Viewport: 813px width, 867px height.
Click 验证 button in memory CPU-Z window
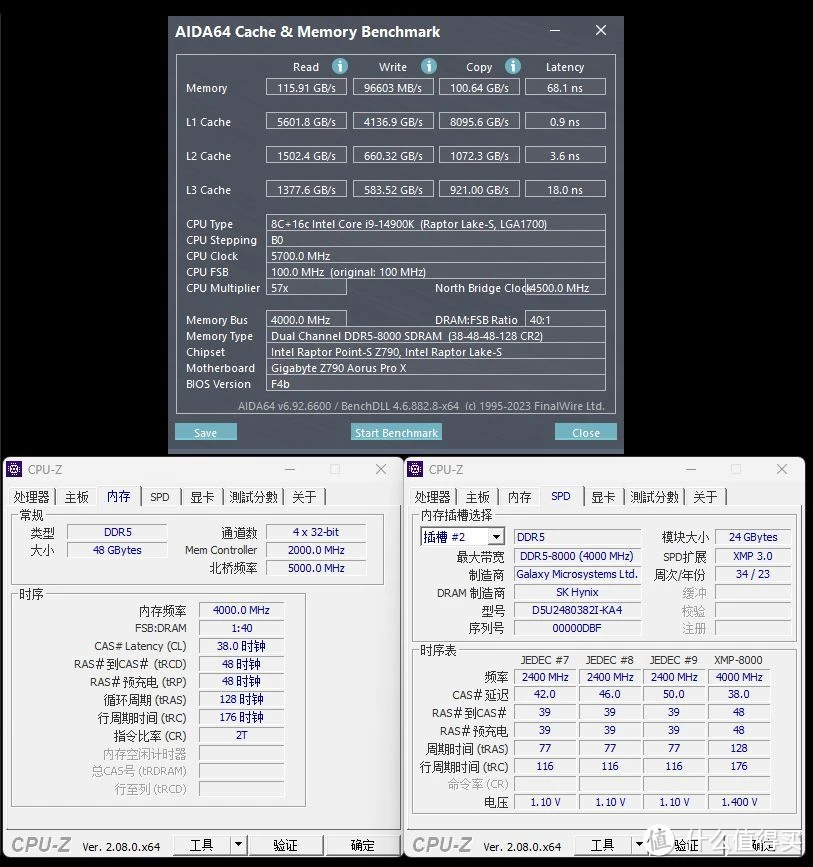[x=286, y=845]
